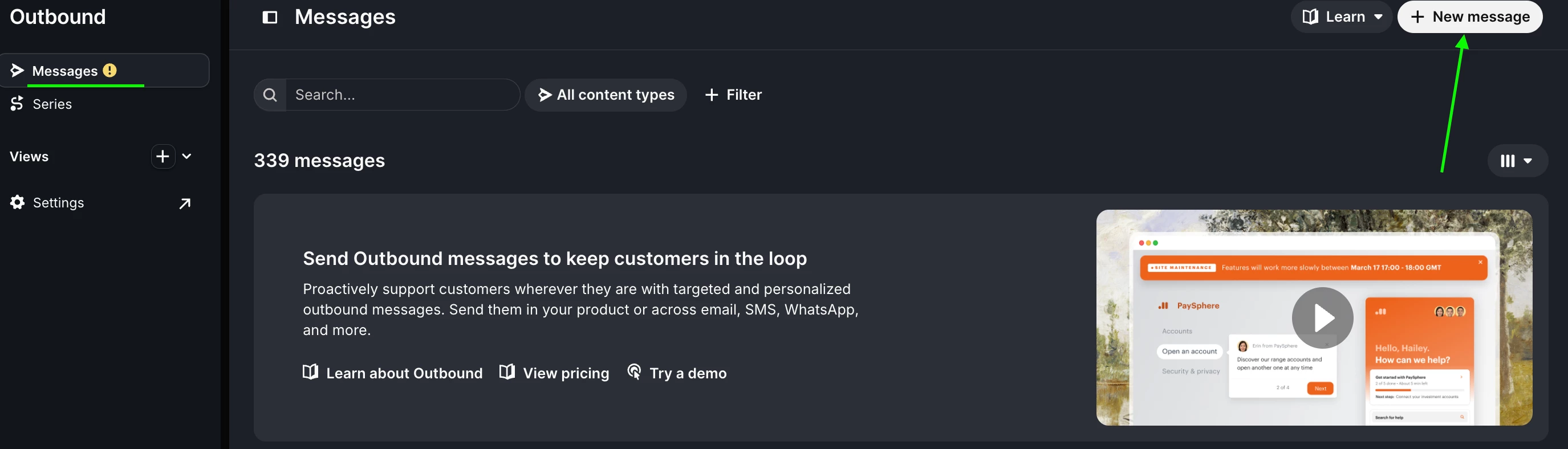Open the View pricing link
1568x449 pixels.
[x=554, y=373]
